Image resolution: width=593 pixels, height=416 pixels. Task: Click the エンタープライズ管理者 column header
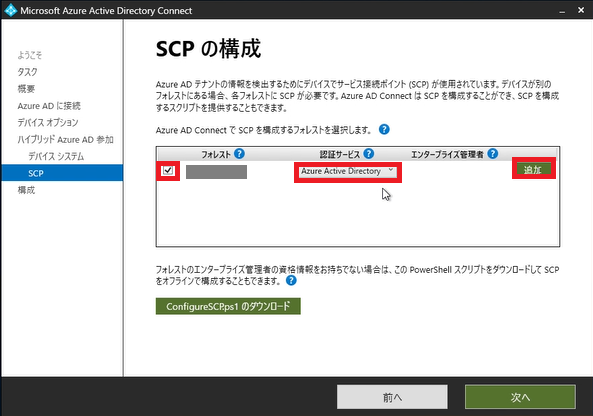(447, 154)
